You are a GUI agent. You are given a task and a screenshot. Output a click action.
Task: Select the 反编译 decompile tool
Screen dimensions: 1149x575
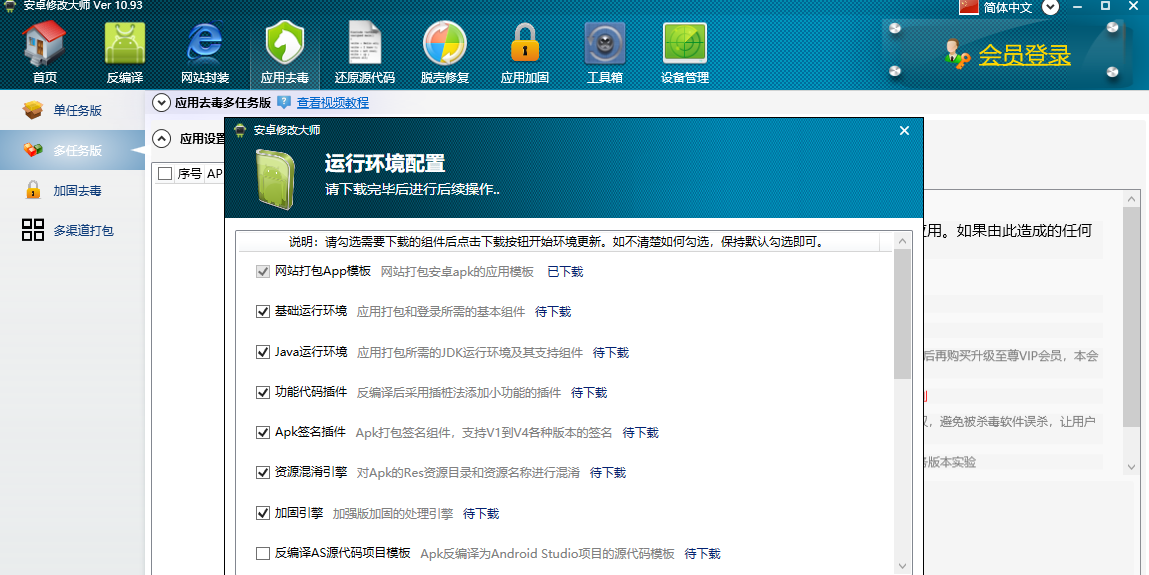(125, 52)
